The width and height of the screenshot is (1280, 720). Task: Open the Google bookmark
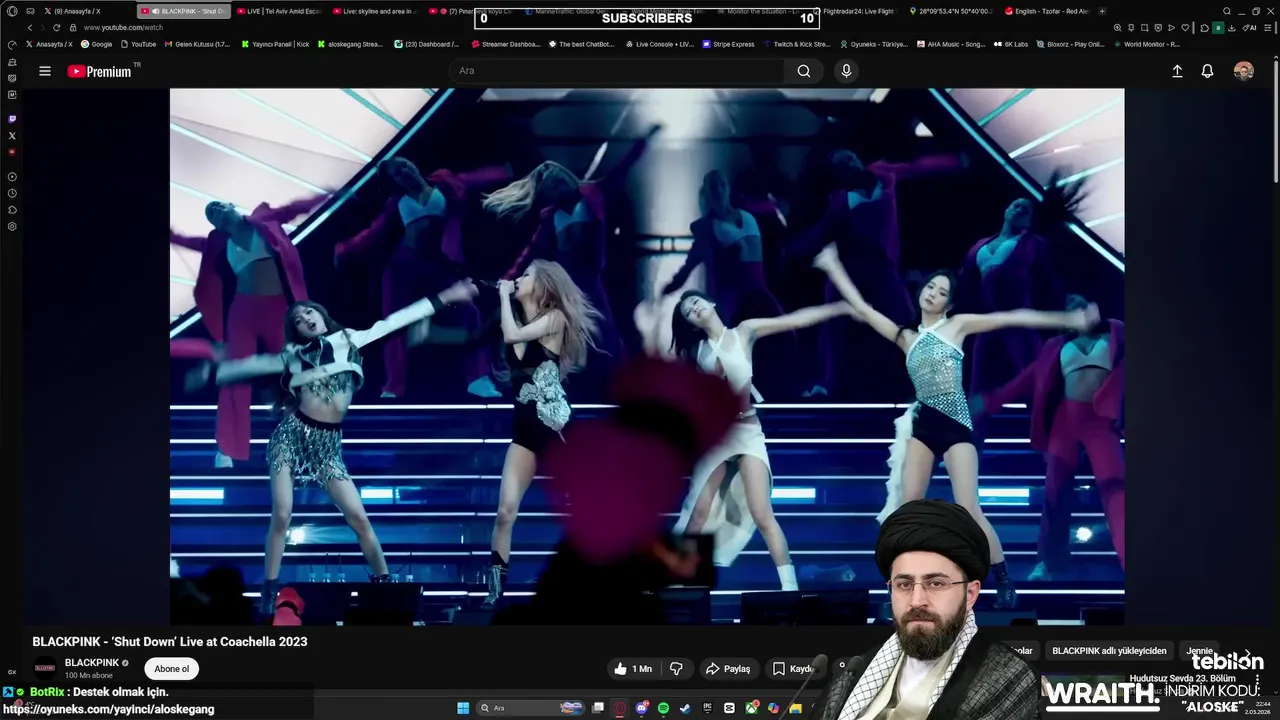point(97,44)
